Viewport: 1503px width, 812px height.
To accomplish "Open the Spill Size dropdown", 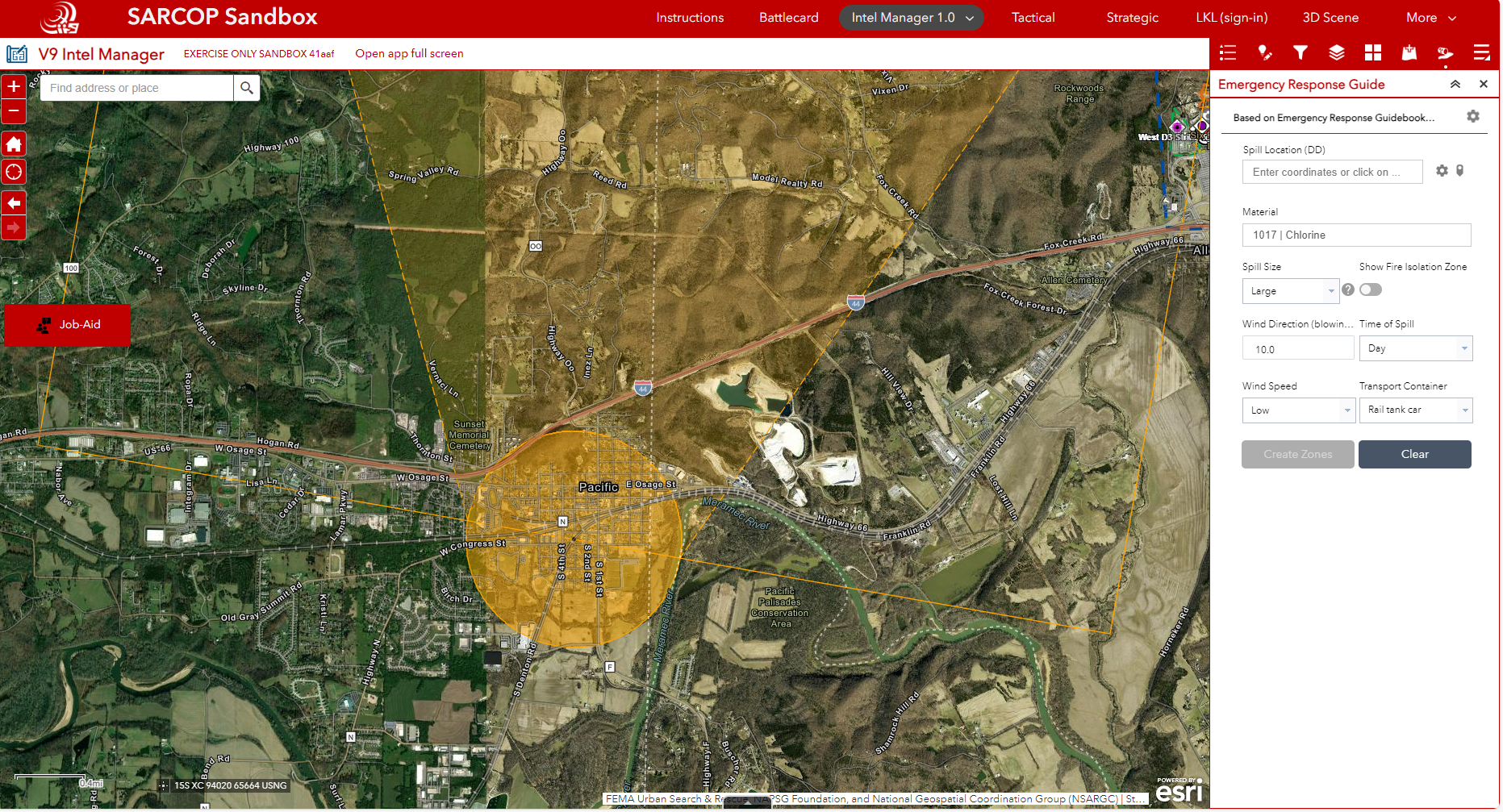I will (1331, 290).
